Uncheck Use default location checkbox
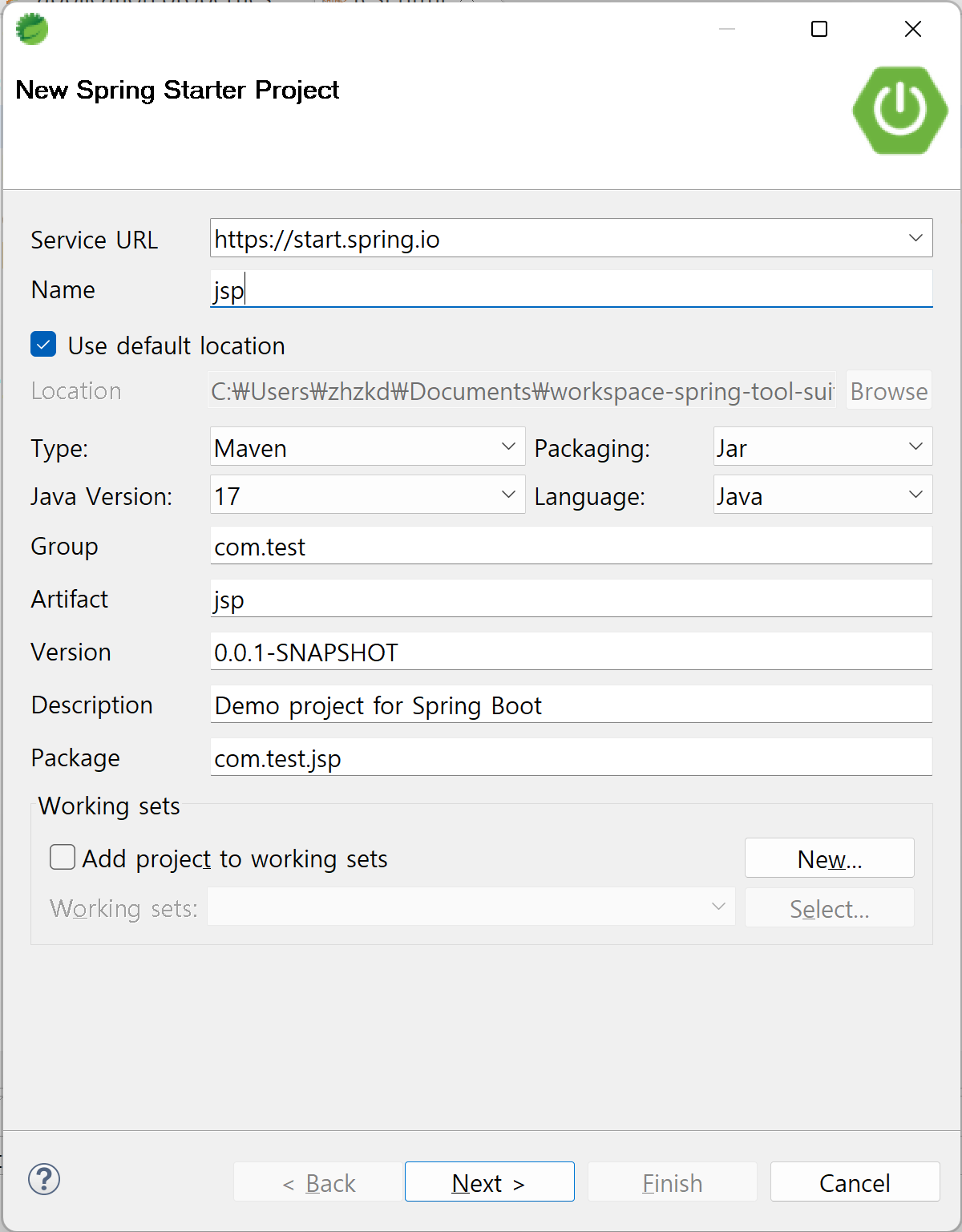The width and height of the screenshot is (962, 1232). [43, 345]
